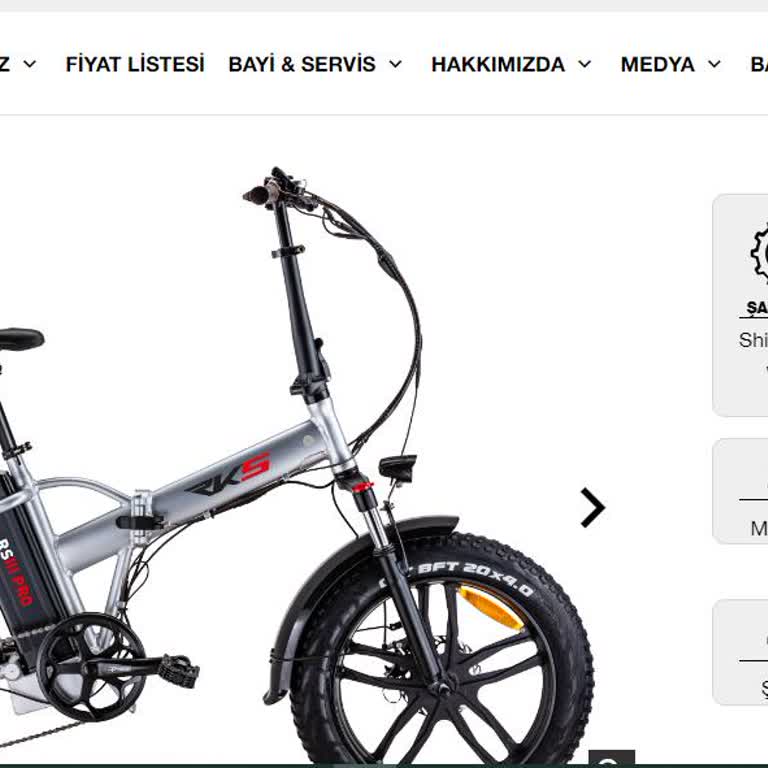Click the bike saddle at the photo's left edge
768x768 pixels.
coord(22,338)
